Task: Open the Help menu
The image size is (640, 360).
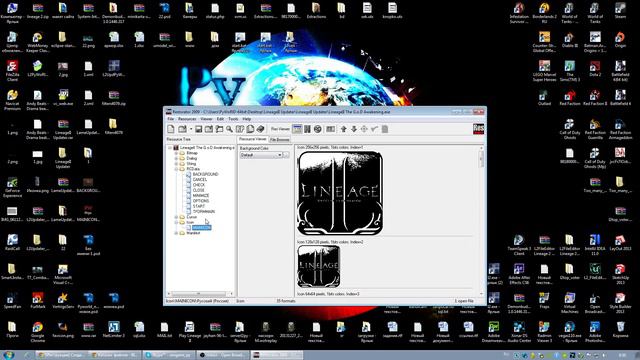Action: click(247, 119)
